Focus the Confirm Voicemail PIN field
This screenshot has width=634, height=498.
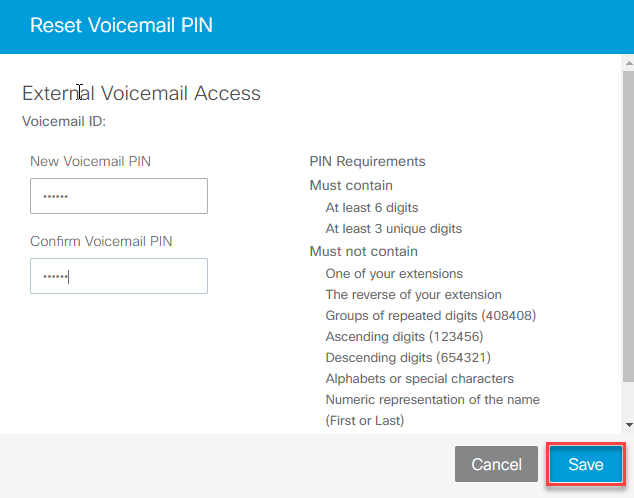[118, 276]
